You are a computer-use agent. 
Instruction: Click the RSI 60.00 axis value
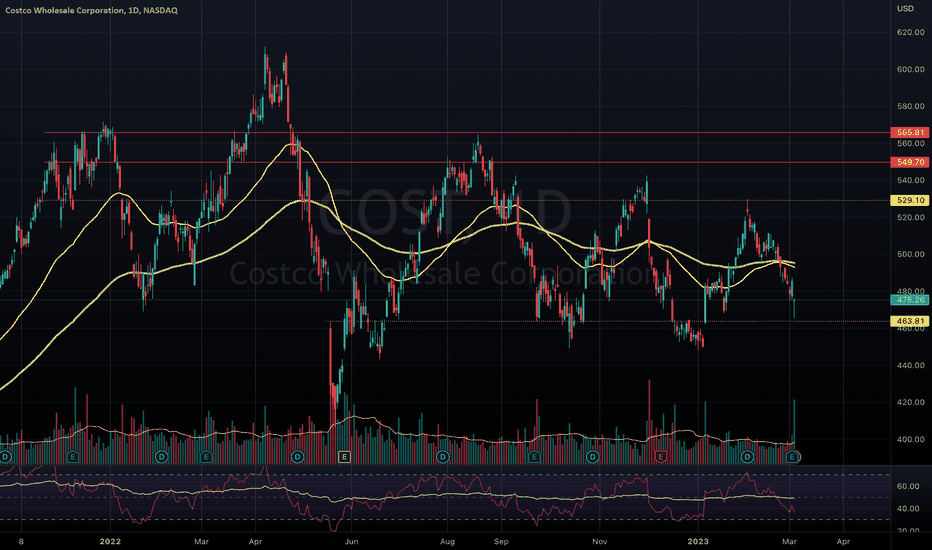pos(908,486)
